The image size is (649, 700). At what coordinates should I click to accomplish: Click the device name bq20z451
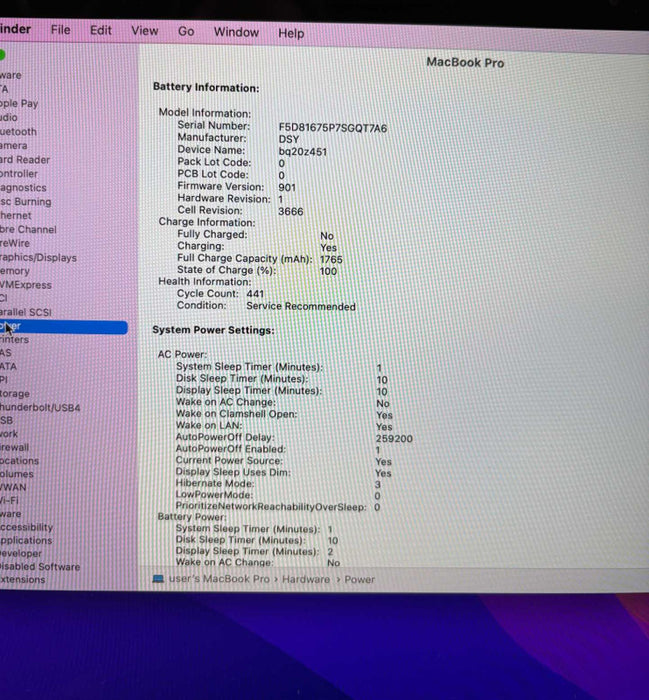303,152
